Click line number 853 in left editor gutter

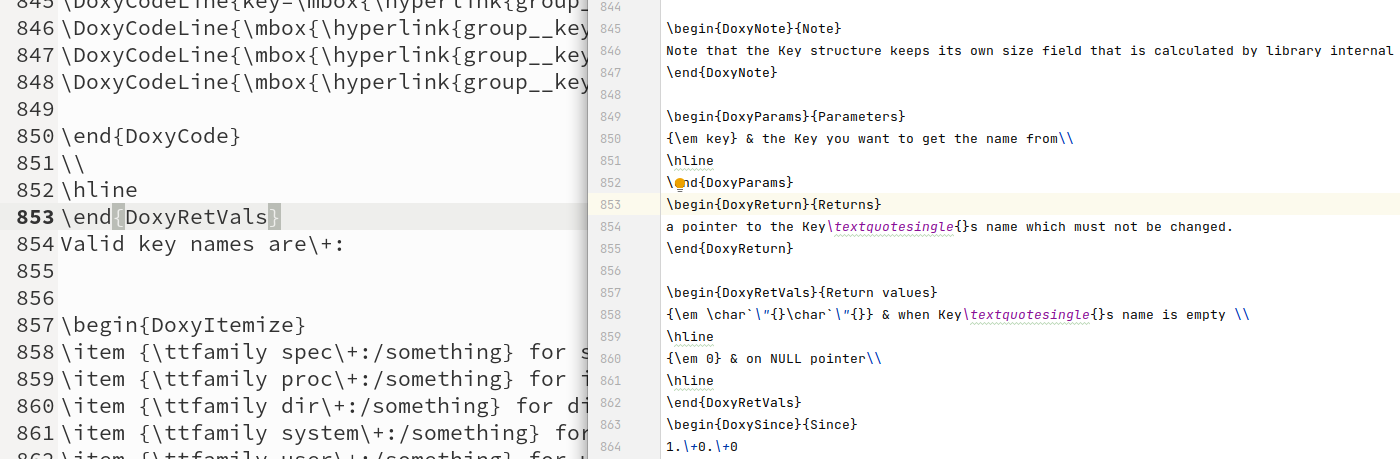coord(37,217)
